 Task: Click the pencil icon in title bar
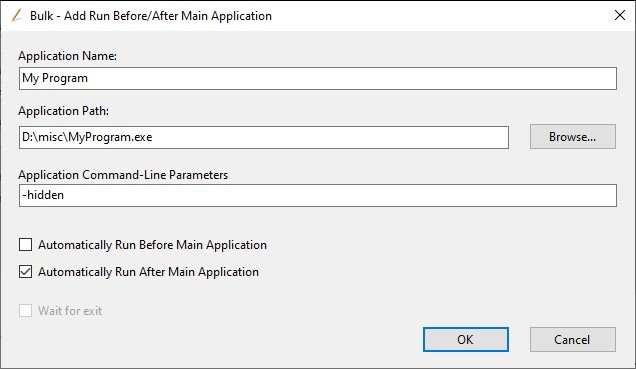[x=16, y=16]
